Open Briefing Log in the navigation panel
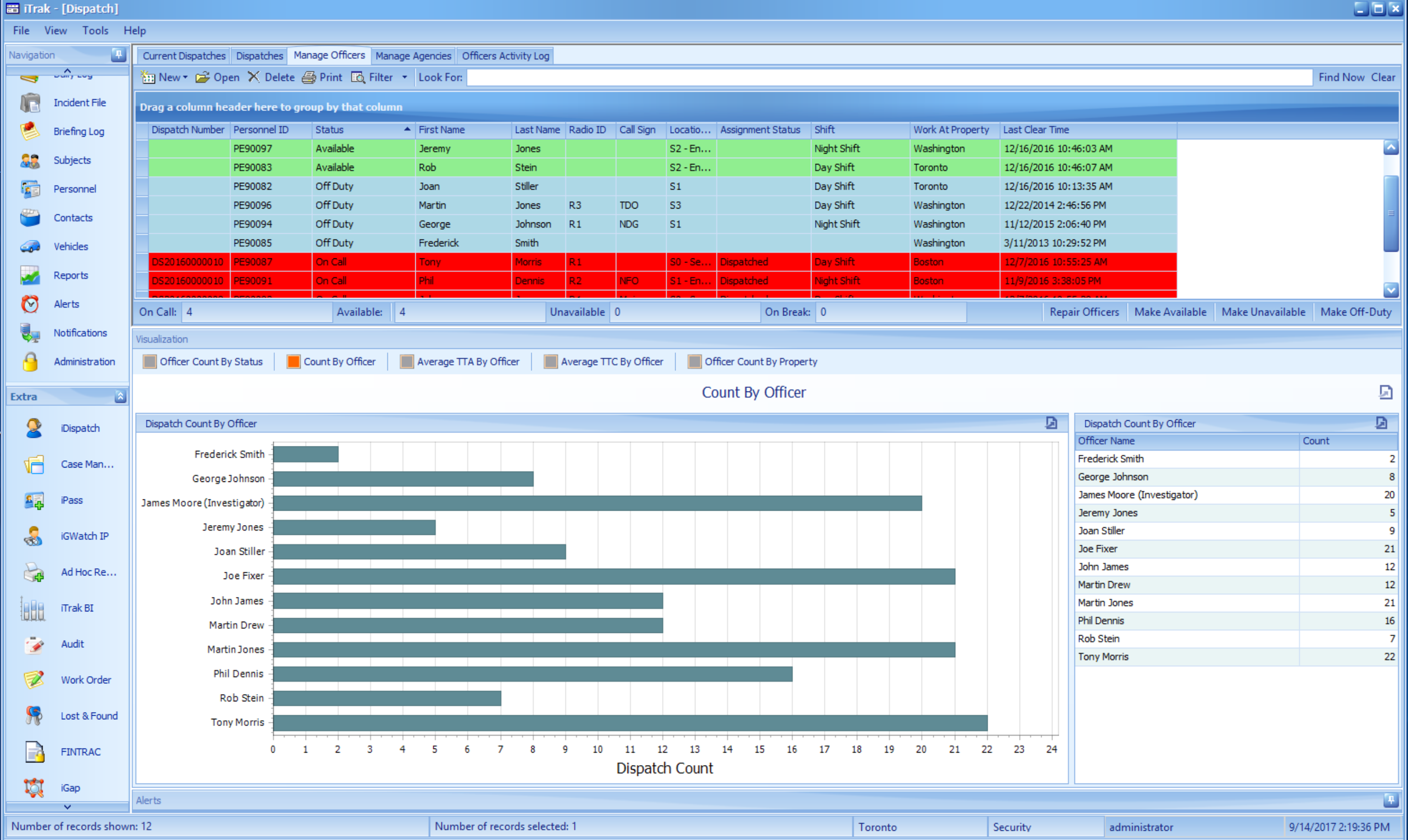 tap(78, 132)
